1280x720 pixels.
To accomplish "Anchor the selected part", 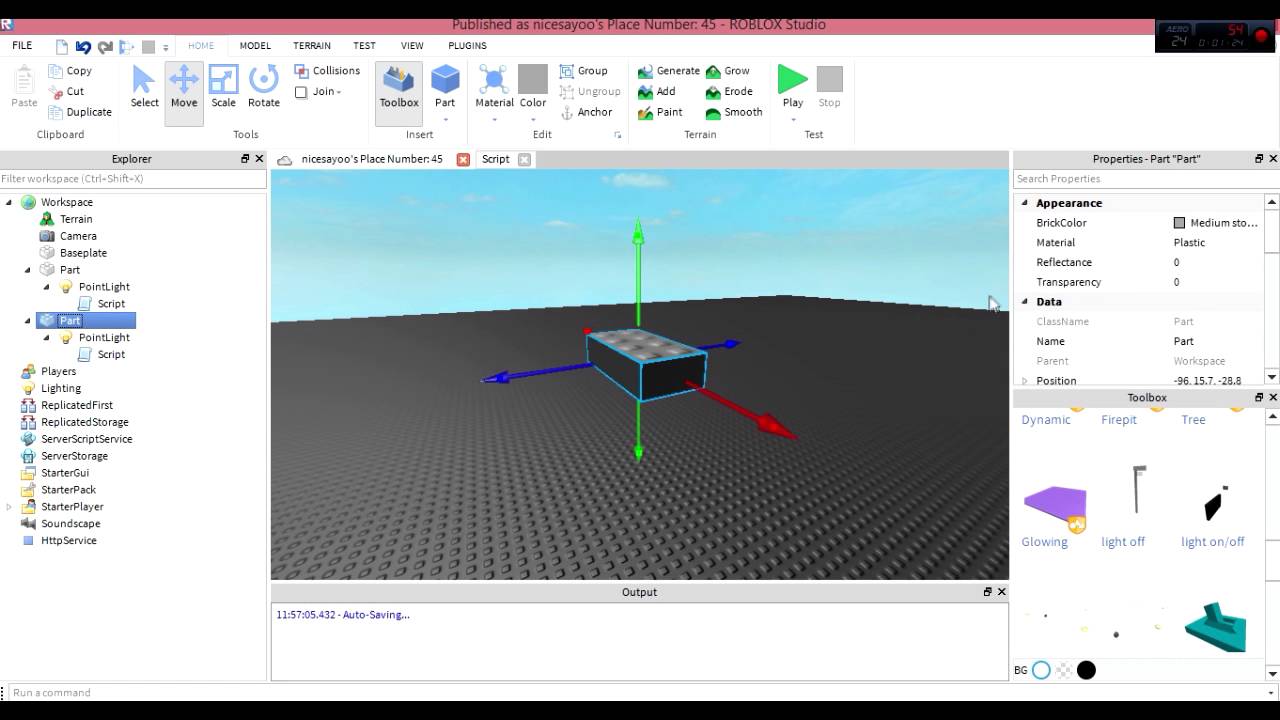I will (586, 112).
